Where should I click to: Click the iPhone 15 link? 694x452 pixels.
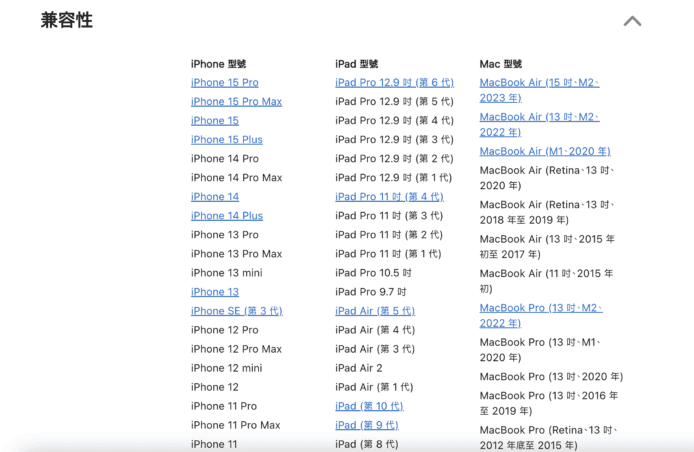tap(214, 121)
